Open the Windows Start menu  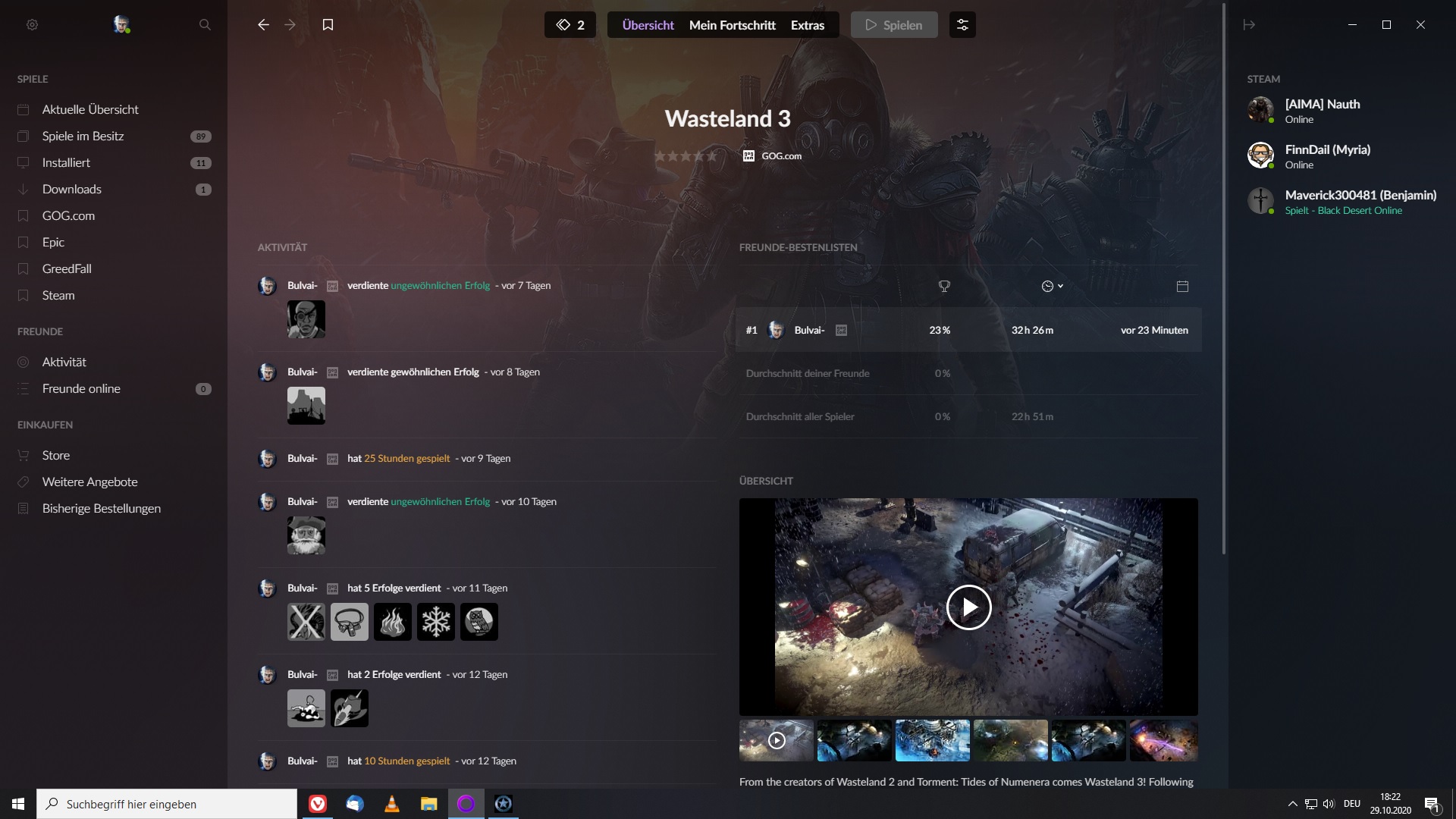click(18, 804)
